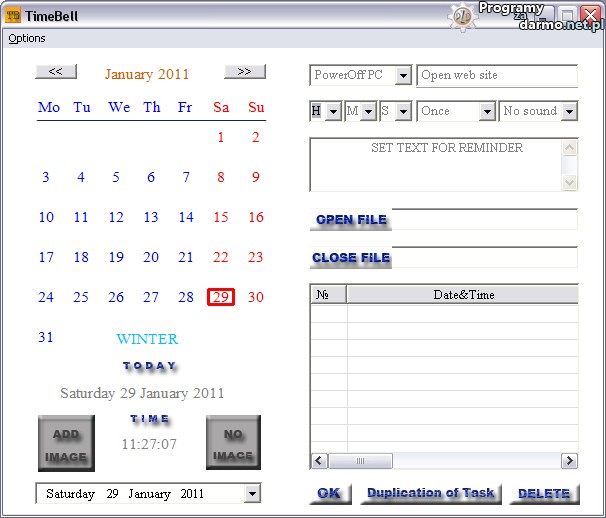Click the Open web site field
Viewport: 606px width, 518px height.
click(x=496, y=76)
